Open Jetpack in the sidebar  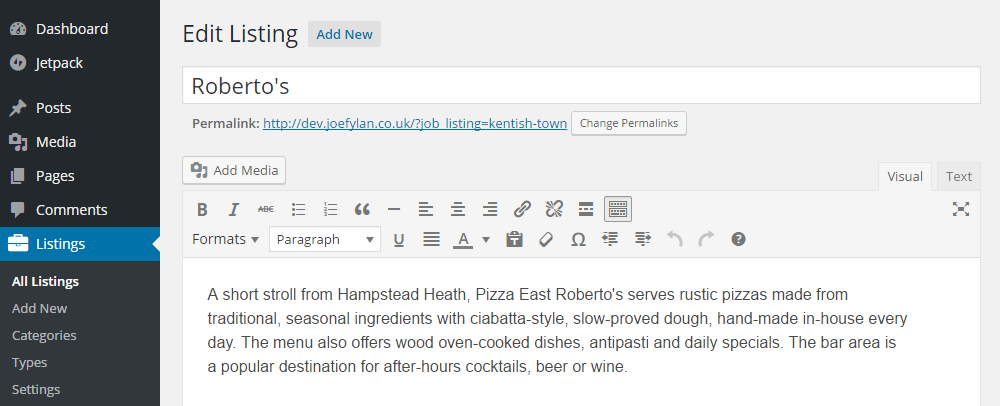click(x=80, y=63)
